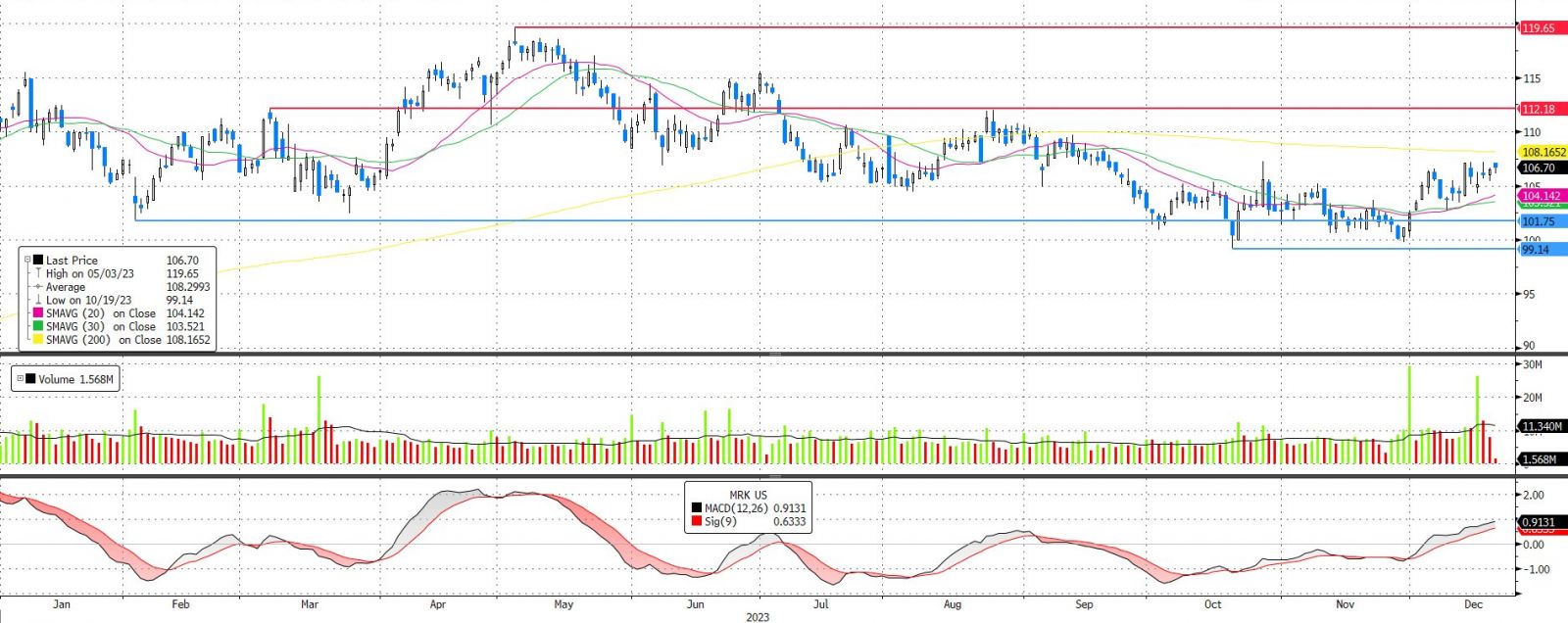Image resolution: width=1568 pixels, height=623 pixels.
Task: Click the Apr label on time axis
Action: point(438,604)
